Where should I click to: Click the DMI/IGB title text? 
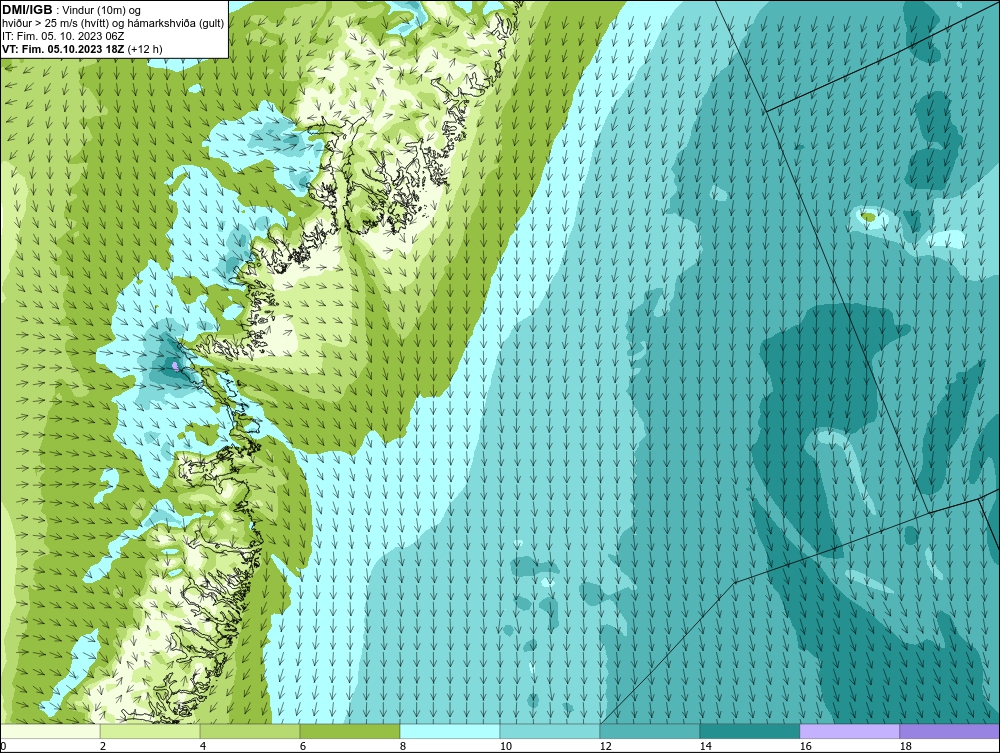click(x=27, y=10)
